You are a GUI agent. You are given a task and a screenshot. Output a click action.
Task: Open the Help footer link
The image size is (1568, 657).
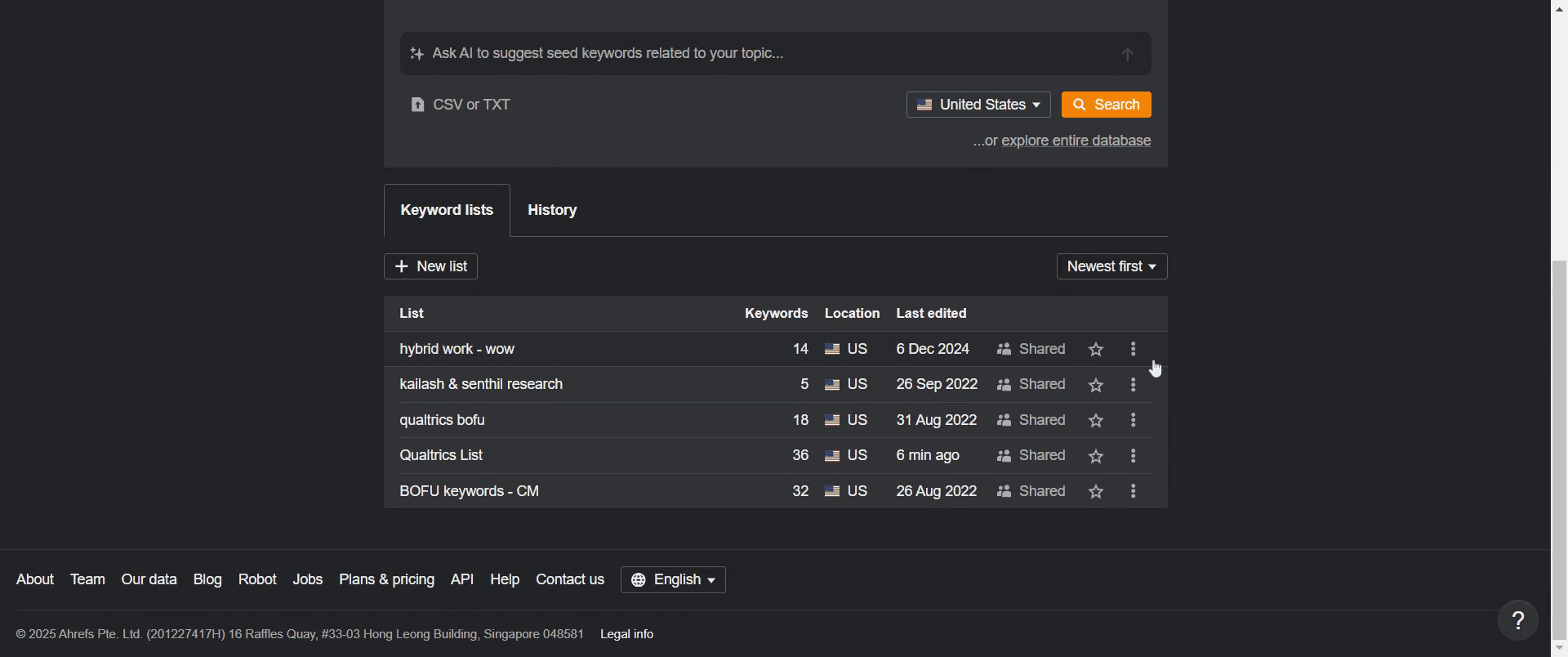coord(505,580)
